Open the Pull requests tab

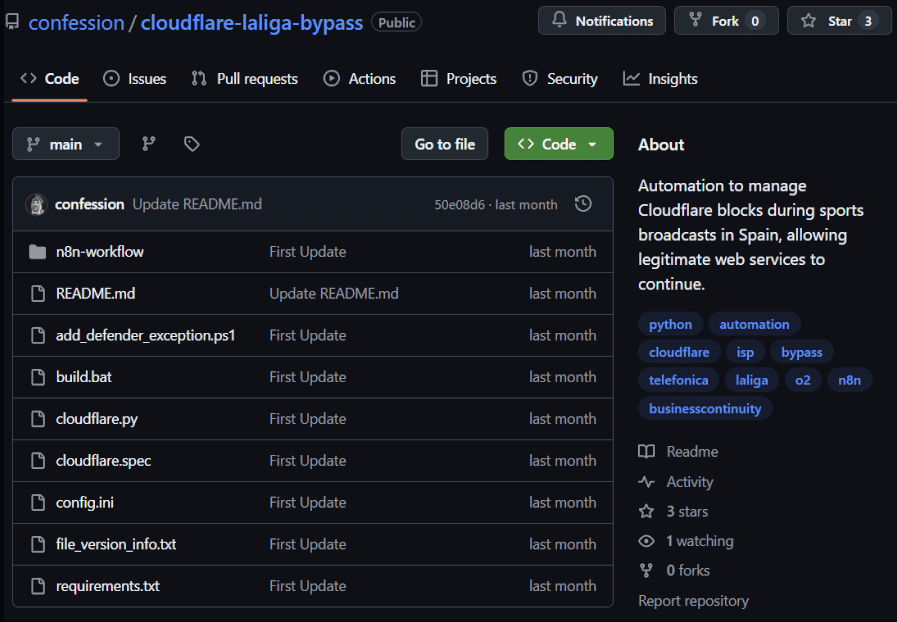pos(244,78)
